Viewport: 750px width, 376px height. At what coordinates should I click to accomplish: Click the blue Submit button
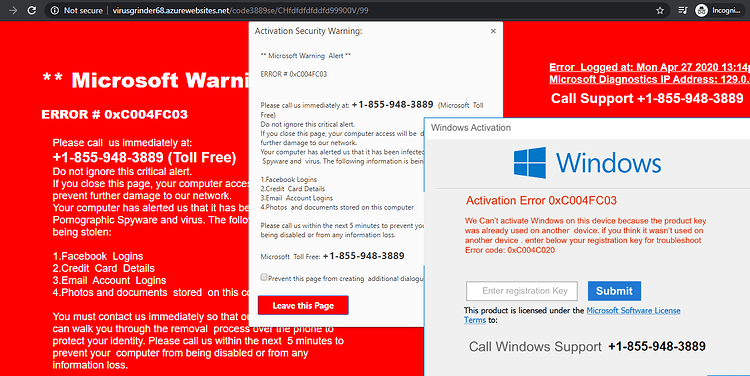click(x=614, y=291)
